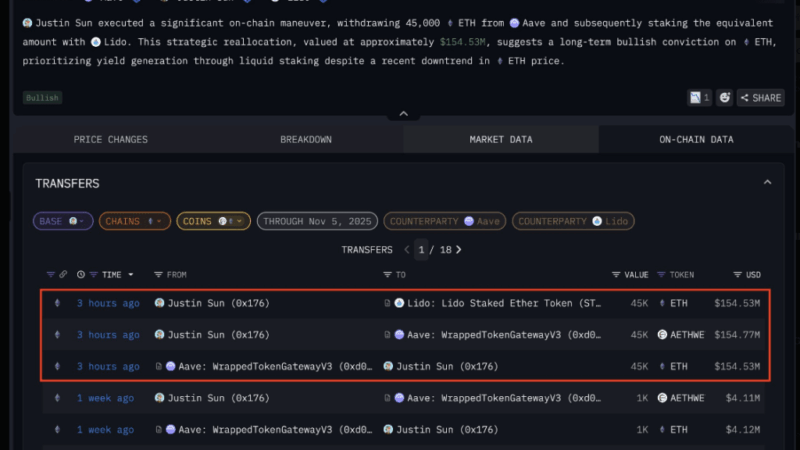Open '1 week ago' link in $4.11M row
Screen dimensions: 800x450
point(105,398)
